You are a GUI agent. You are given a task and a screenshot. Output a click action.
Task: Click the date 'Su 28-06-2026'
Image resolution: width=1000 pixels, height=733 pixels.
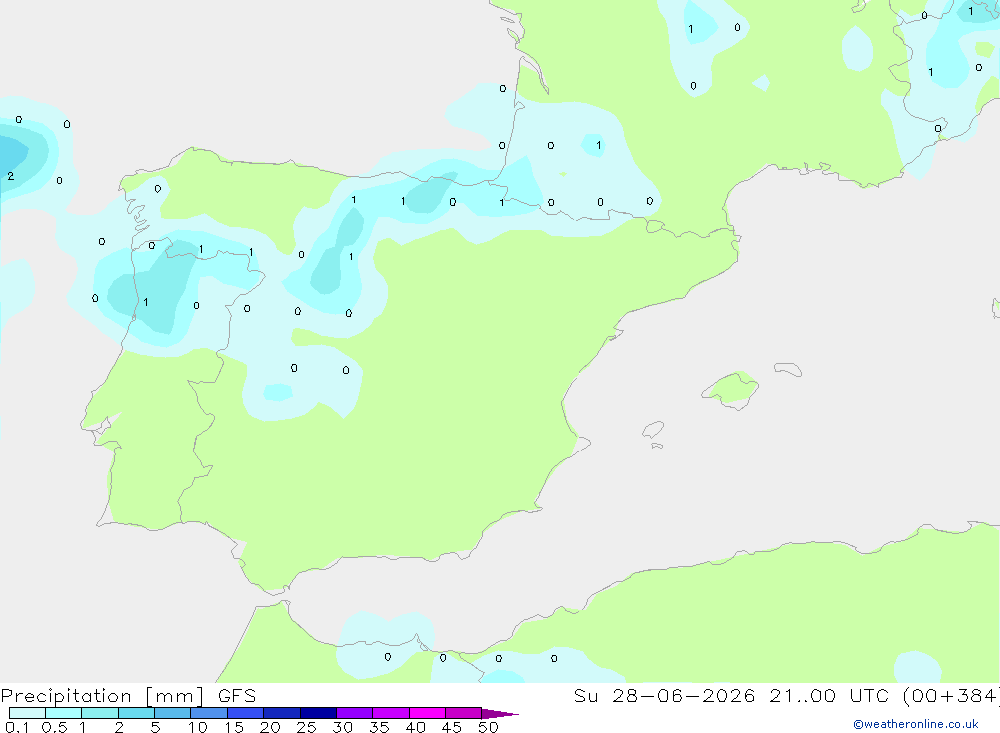click(664, 695)
